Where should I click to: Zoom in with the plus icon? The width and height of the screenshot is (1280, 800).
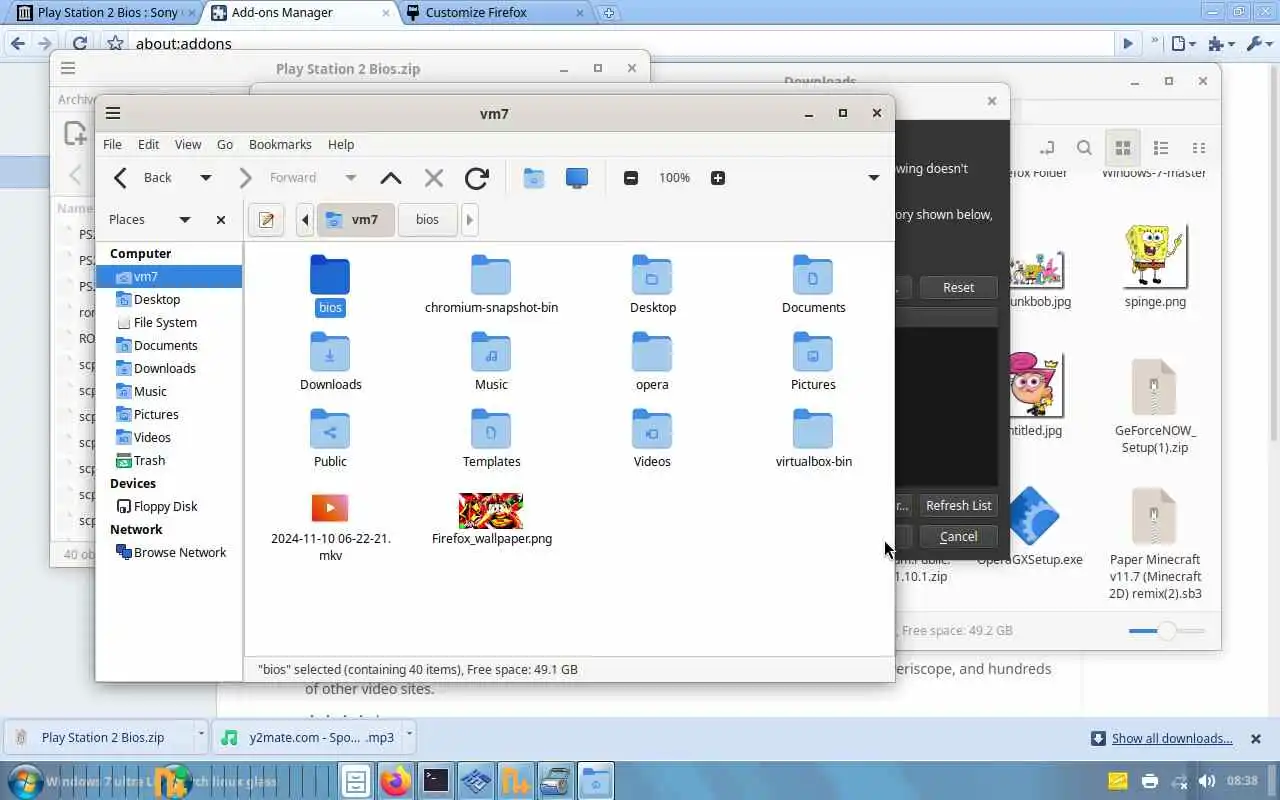(718, 178)
